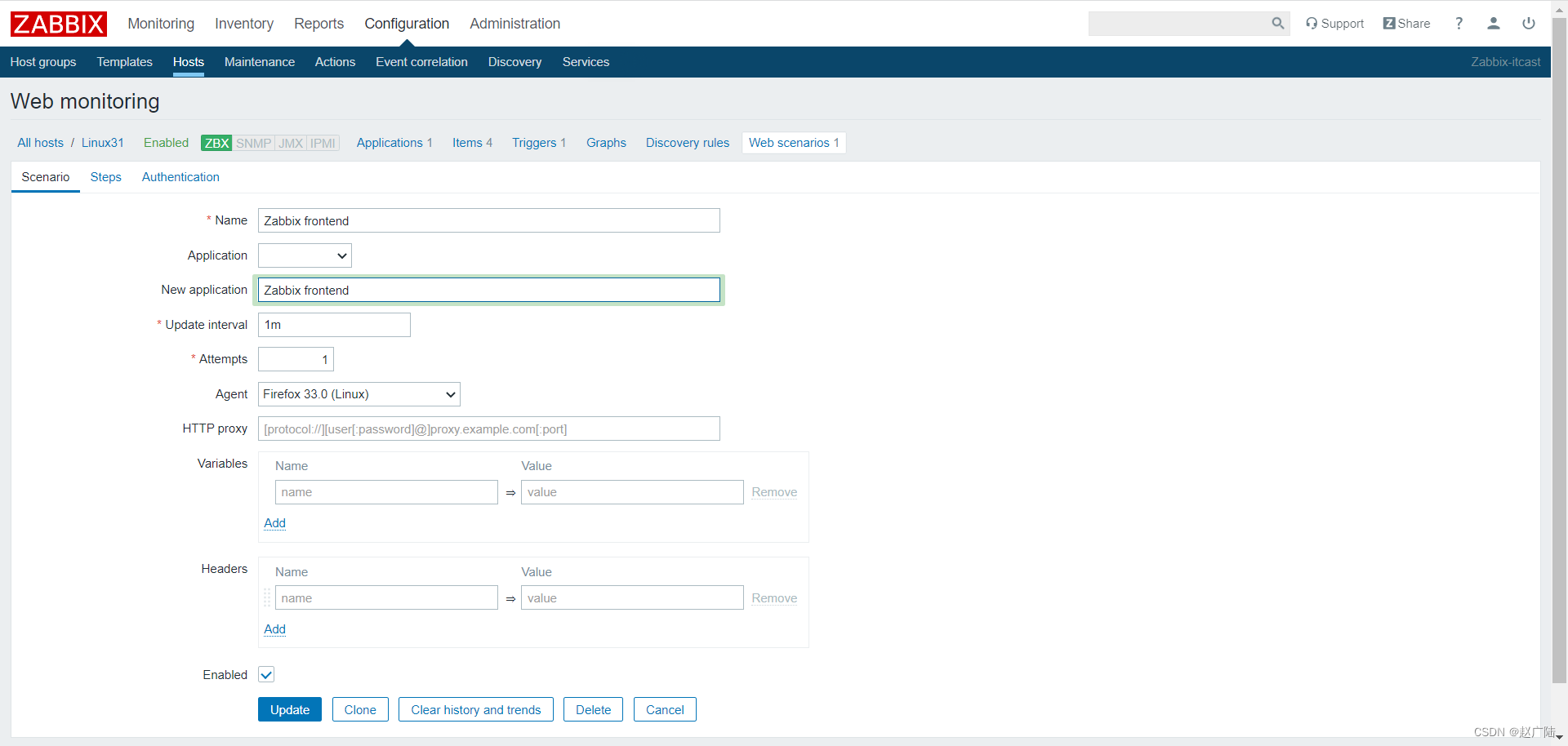Open Services section

586,62
